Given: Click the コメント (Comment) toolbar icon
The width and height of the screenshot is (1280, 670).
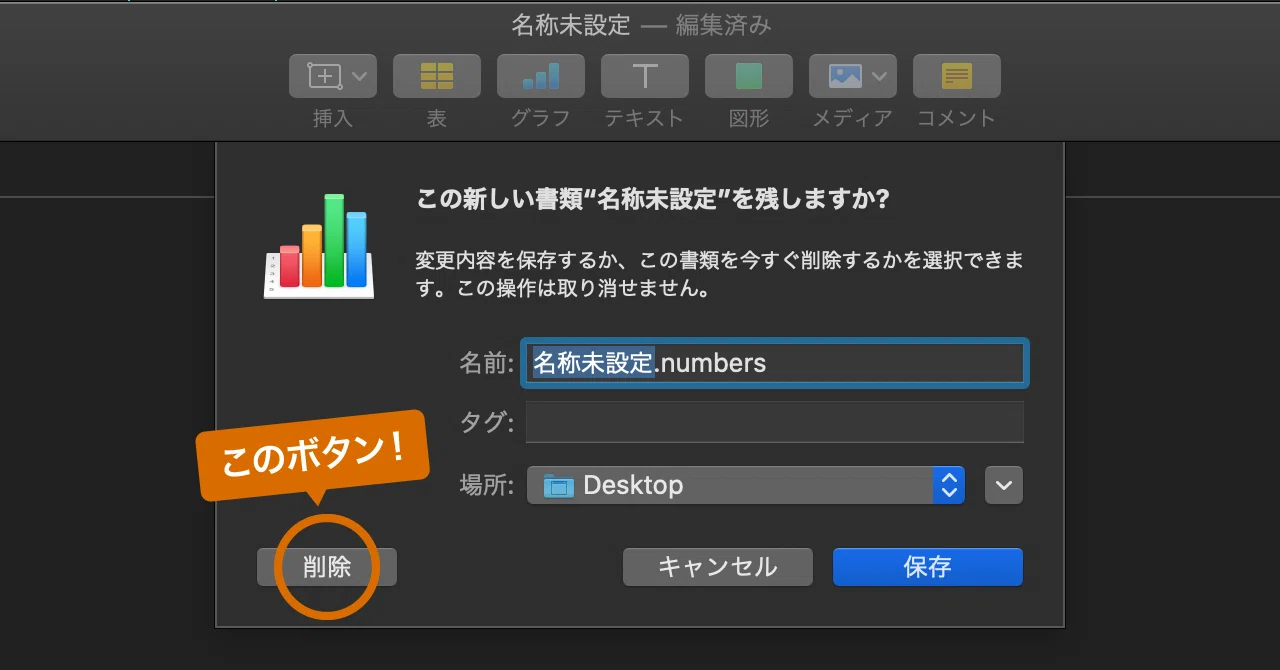Looking at the screenshot, I should coord(957,76).
